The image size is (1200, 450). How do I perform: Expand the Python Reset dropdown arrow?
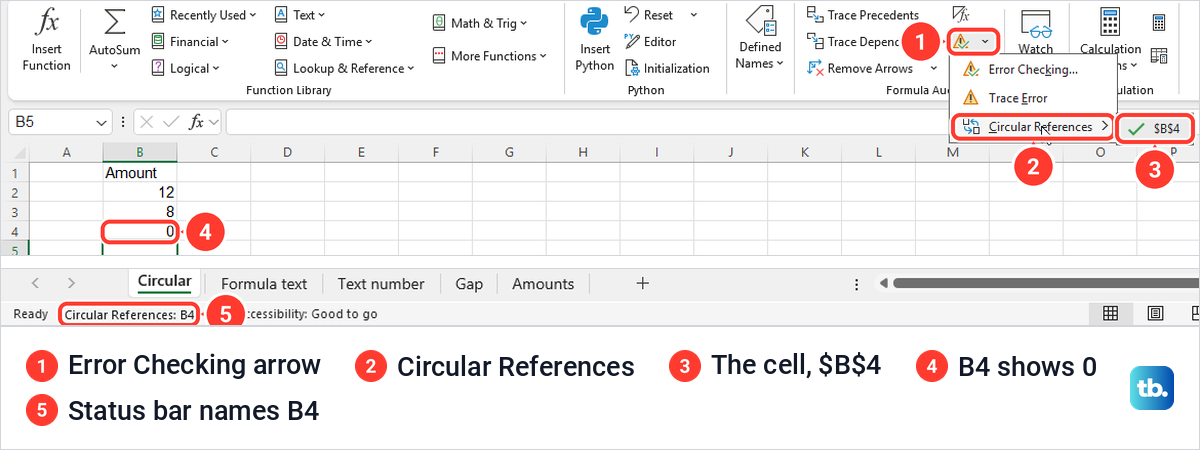pos(695,16)
